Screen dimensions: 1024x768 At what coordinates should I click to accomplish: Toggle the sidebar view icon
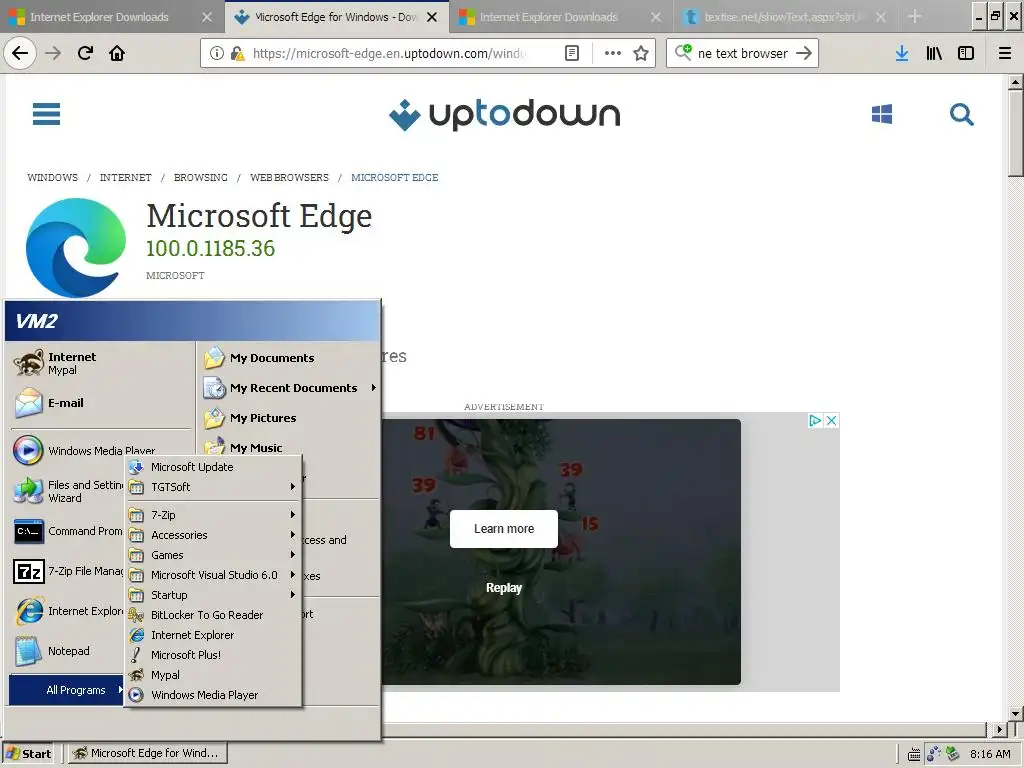pyautogui.click(x=966, y=53)
